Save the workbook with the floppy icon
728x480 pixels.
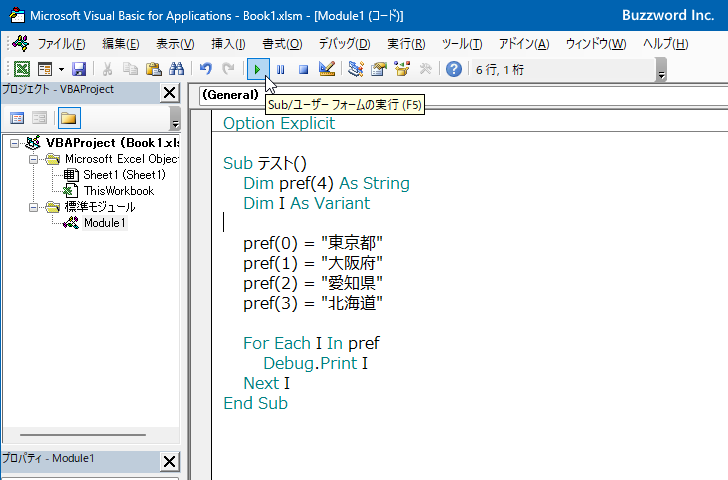pyautogui.click(x=79, y=69)
